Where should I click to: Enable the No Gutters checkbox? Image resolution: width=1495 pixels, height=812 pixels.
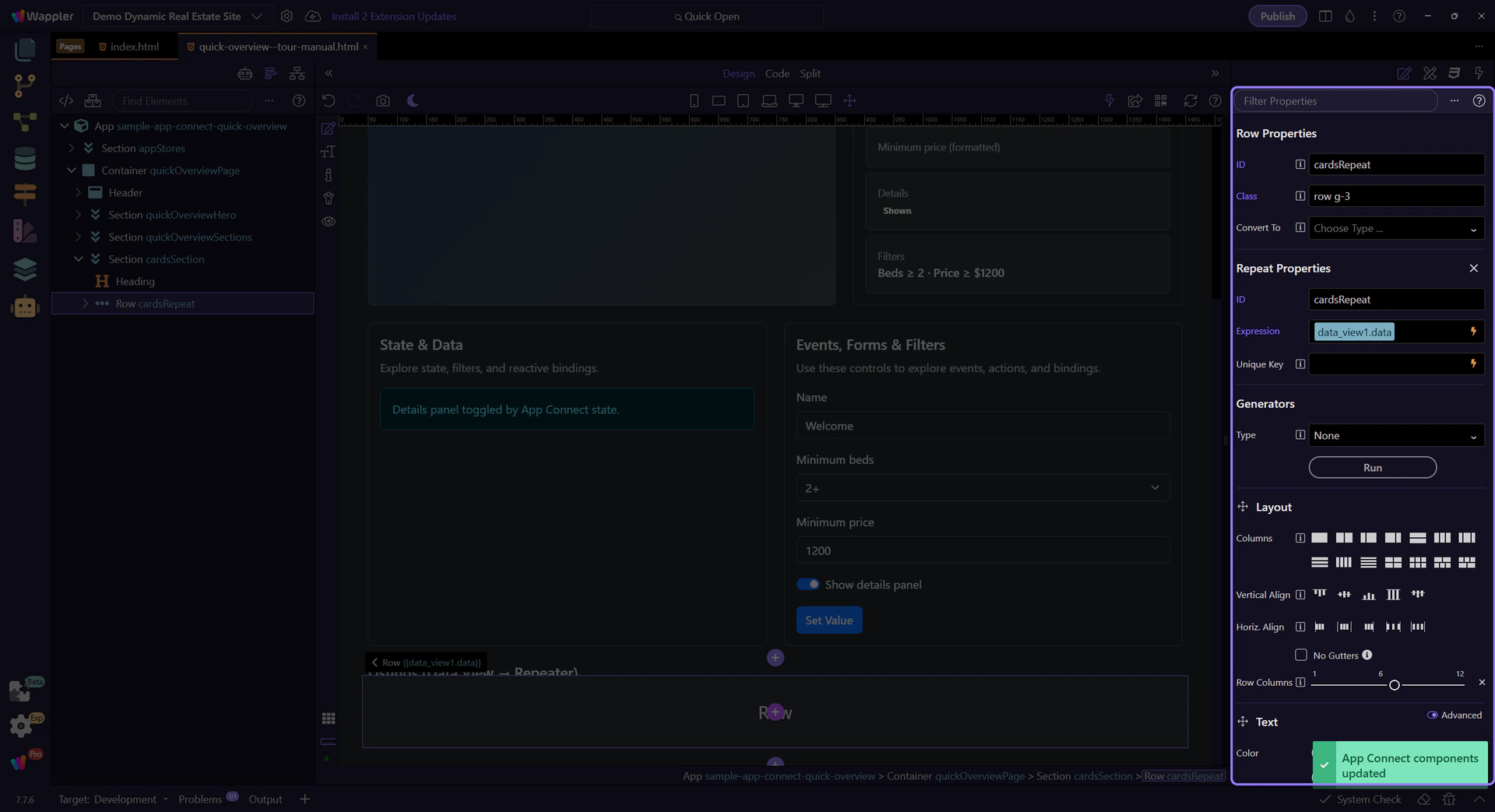tap(1300, 655)
